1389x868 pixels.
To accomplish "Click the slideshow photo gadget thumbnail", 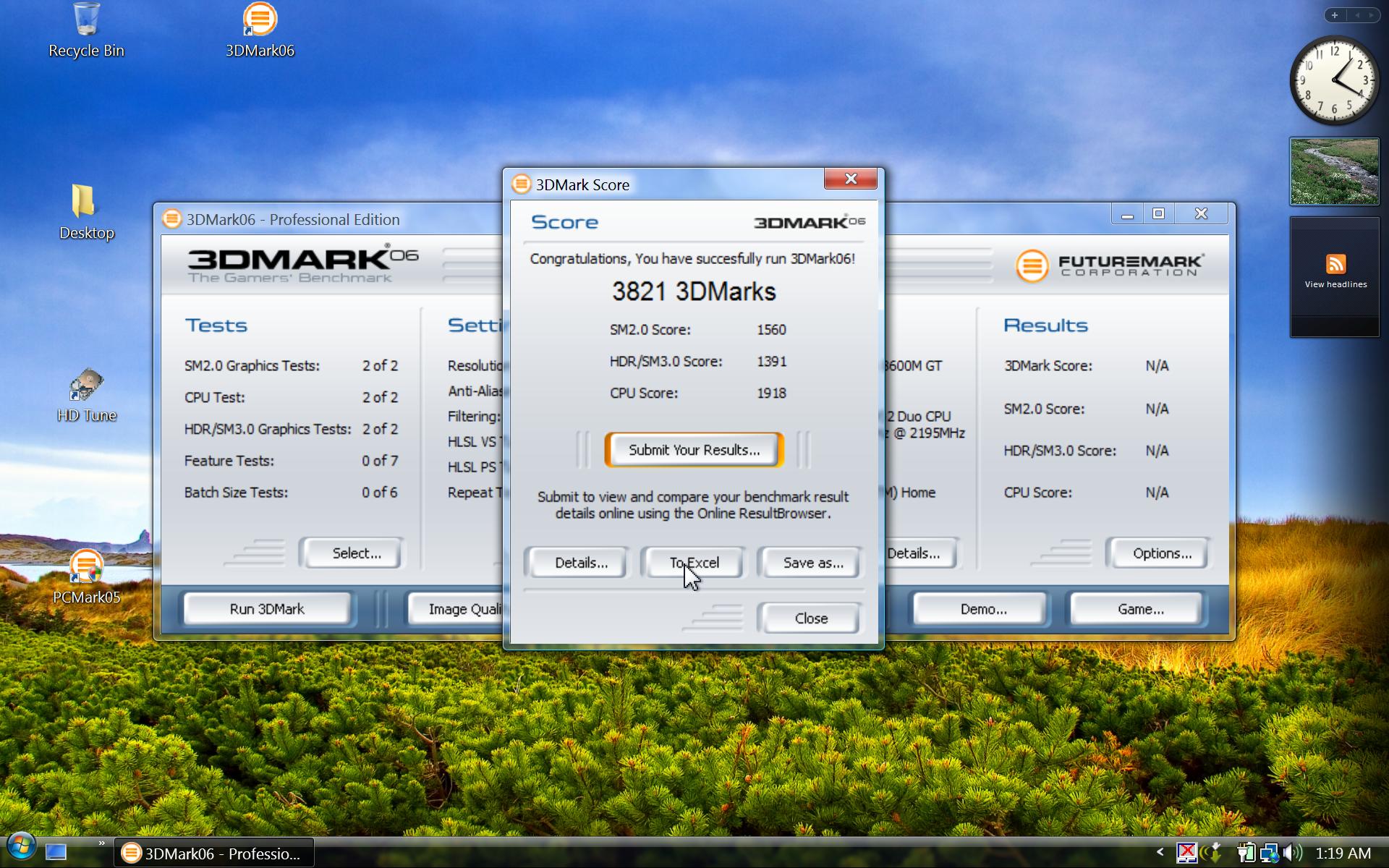I will [1334, 172].
